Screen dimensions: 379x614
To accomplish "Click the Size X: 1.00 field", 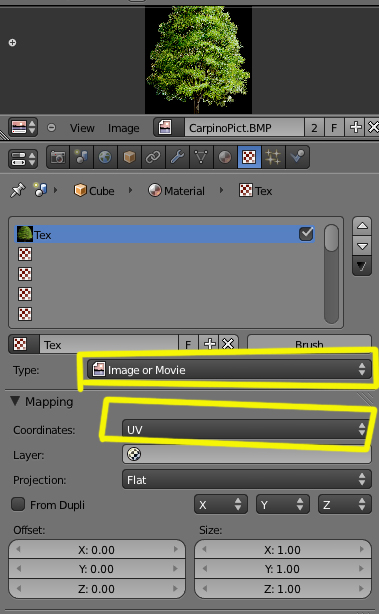I will point(283,550).
